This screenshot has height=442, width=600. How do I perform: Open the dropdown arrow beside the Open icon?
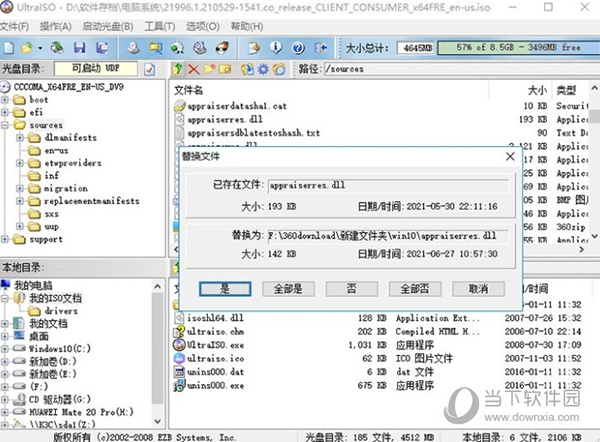(x=40, y=48)
